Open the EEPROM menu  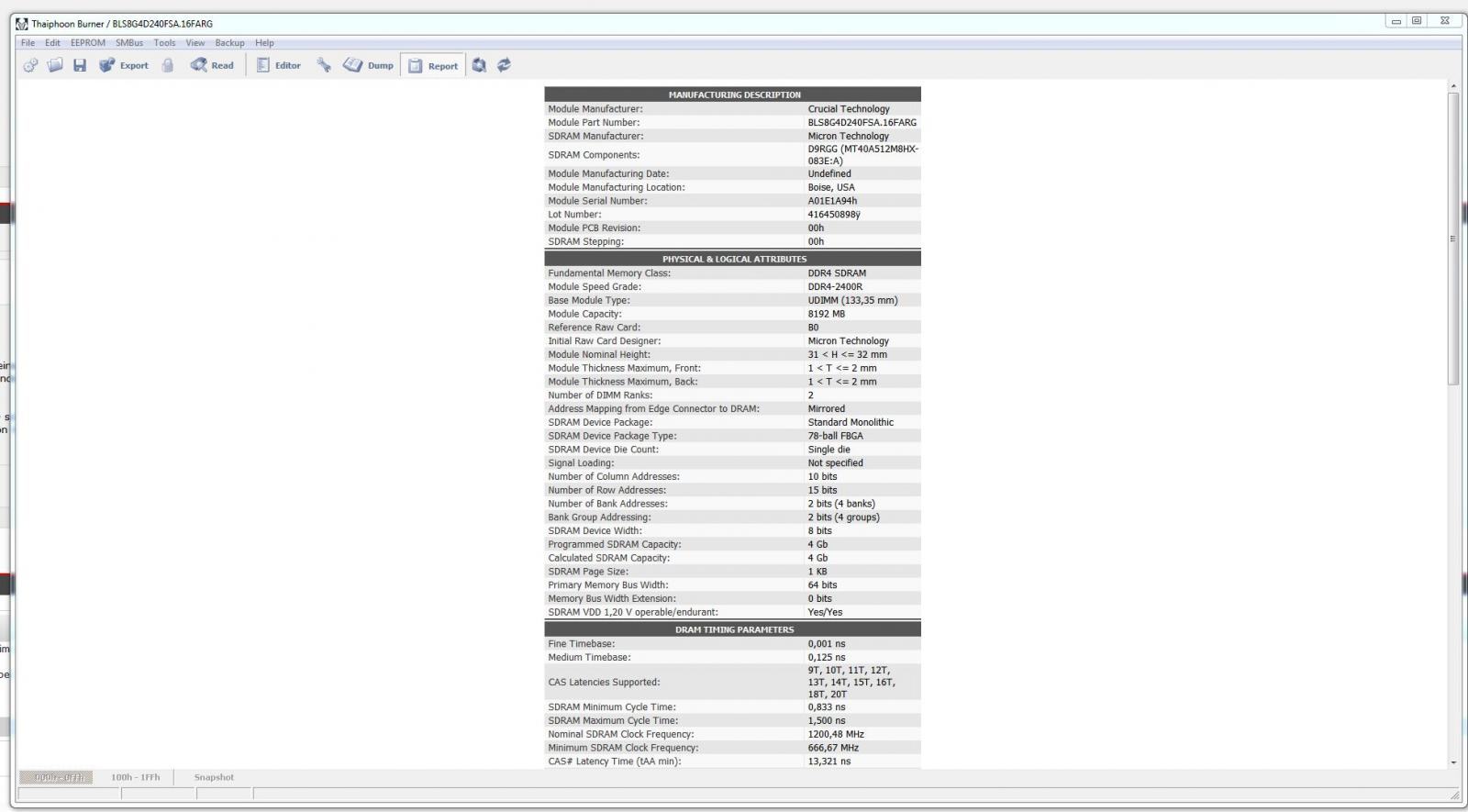click(x=88, y=43)
